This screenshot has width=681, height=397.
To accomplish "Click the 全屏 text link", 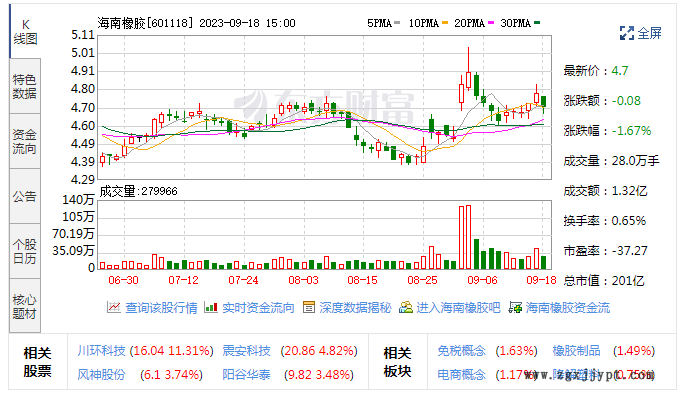I will 649,33.
